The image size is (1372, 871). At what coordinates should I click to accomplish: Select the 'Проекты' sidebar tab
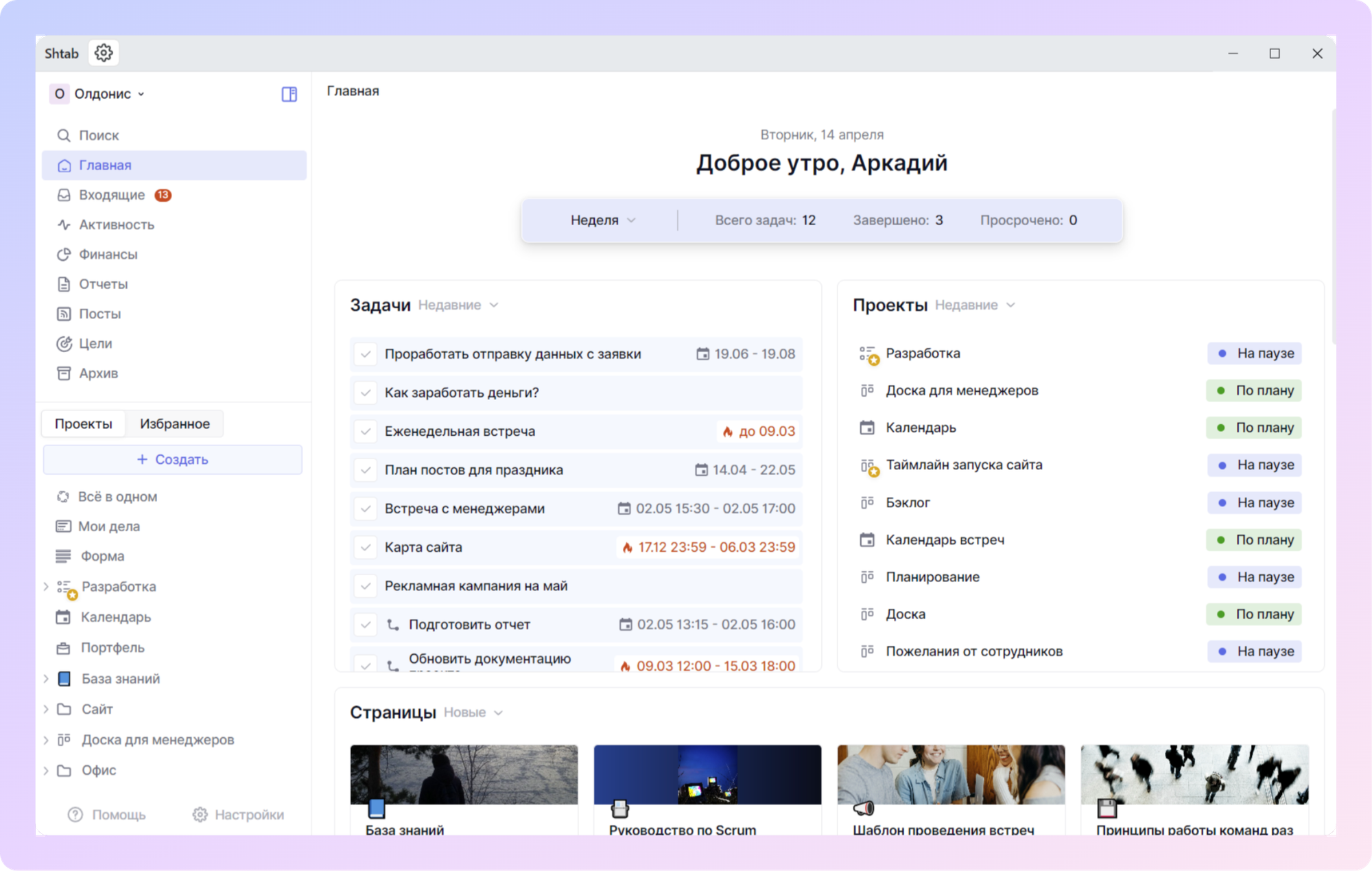pyautogui.click(x=84, y=423)
